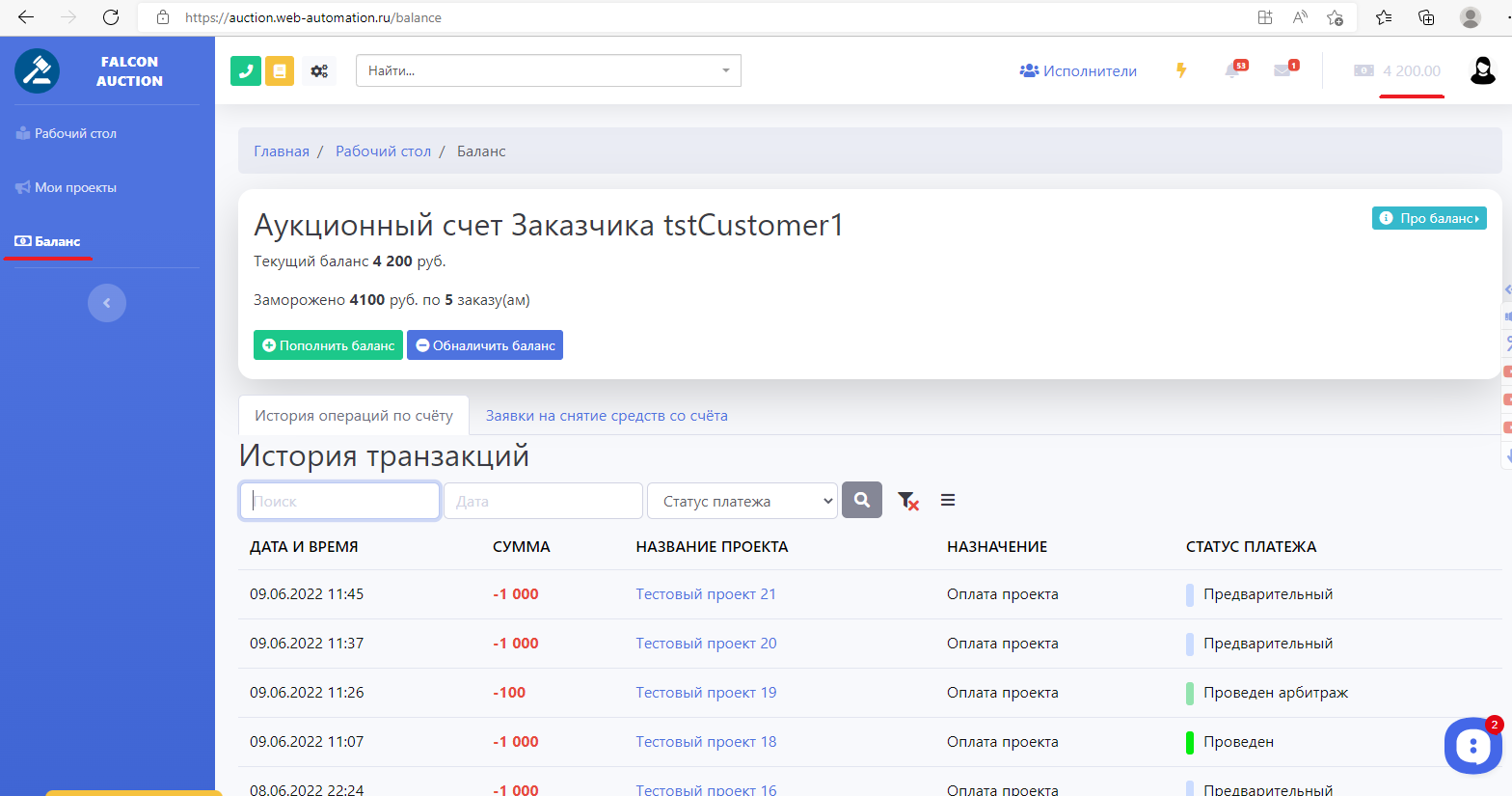Image resolution: width=1512 pixels, height=796 pixels.
Task: Open the notifications bell icon
Action: [1232, 70]
